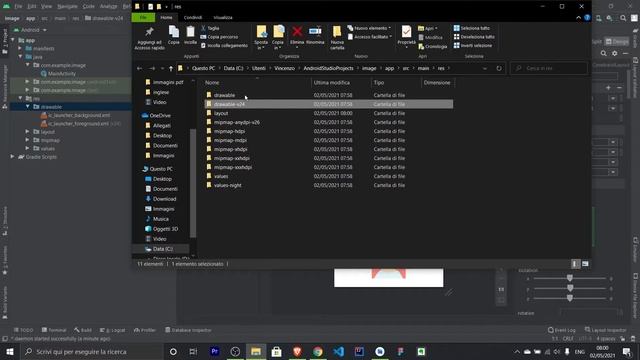Open Visual Studio Code from the taskbar
Viewport: 640px width, 360px height.
[338, 351]
